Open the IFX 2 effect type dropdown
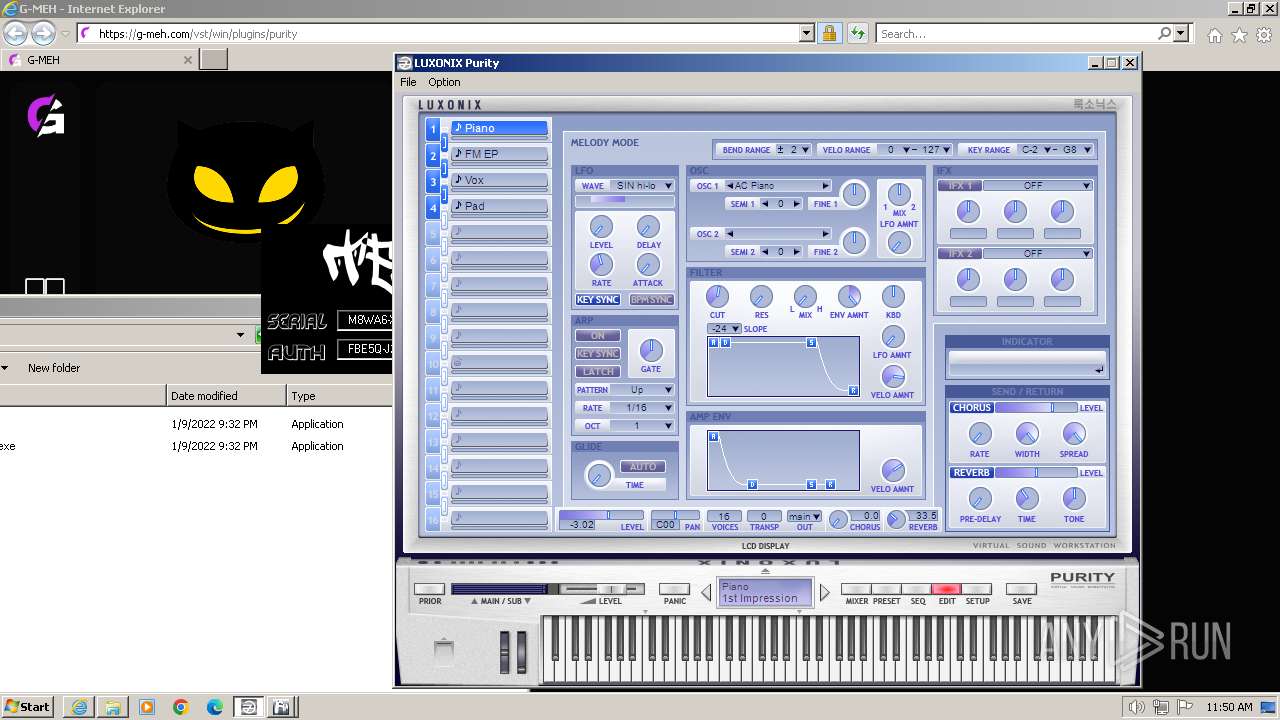The width and height of the screenshot is (1280, 720). [1038, 254]
